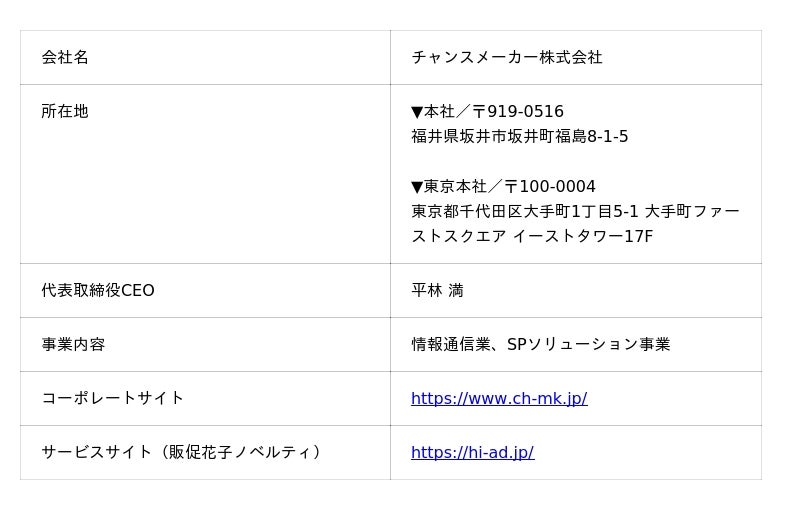Click the 事業内容 label cell
The height and width of the screenshot is (510, 800).
tap(205, 344)
